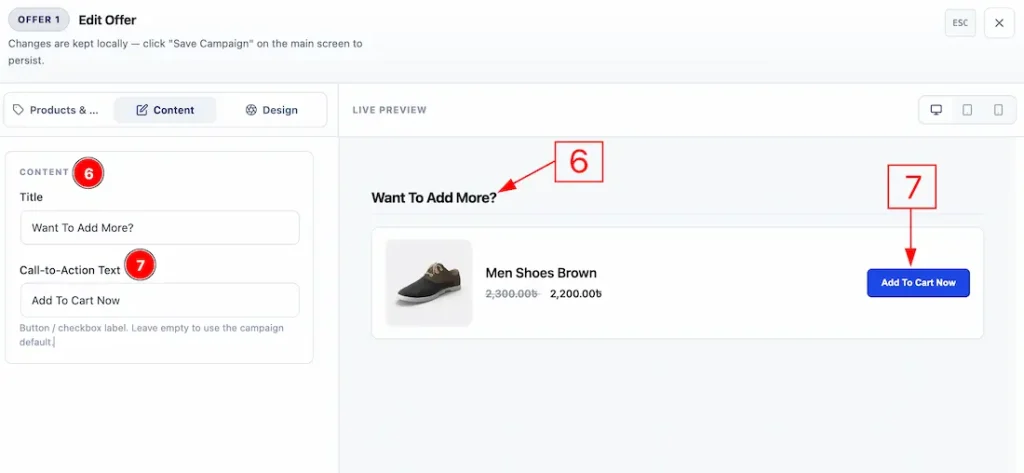The width and height of the screenshot is (1024, 473).
Task: Click the Men Shoes Brown product name
Action: pyautogui.click(x=541, y=273)
